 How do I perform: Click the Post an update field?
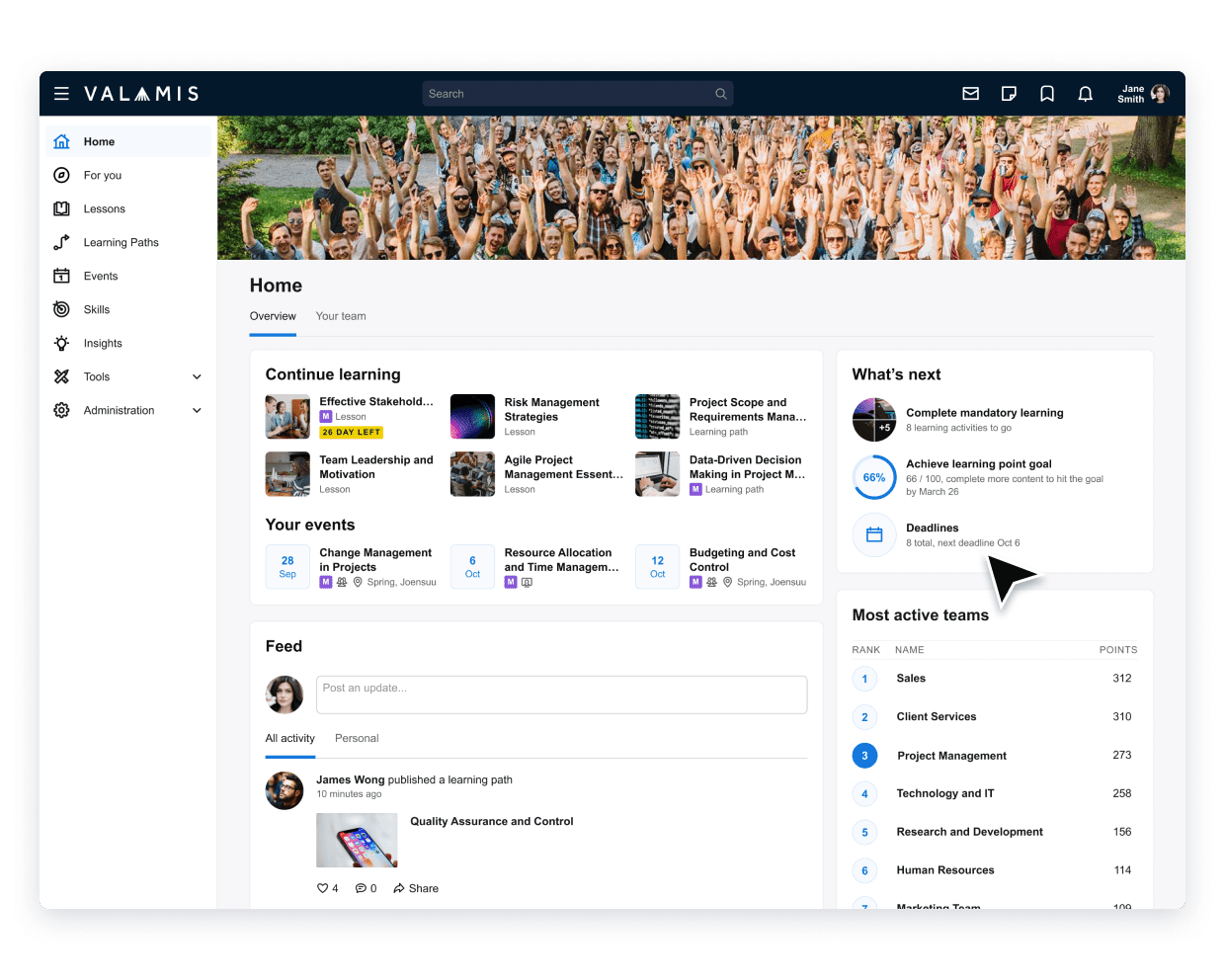coord(561,694)
